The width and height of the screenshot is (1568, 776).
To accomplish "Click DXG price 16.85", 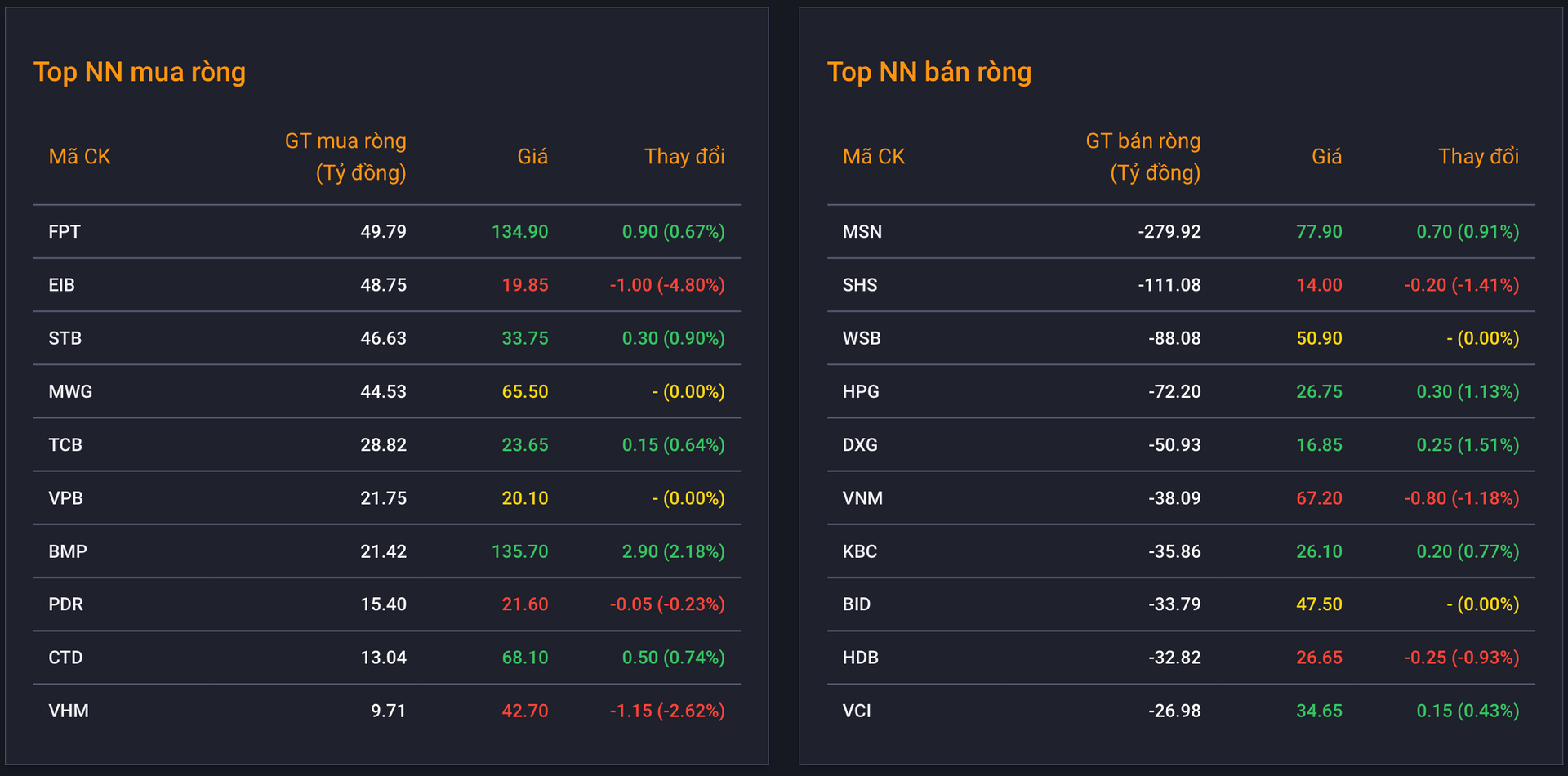I will [x=1319, y=445].
